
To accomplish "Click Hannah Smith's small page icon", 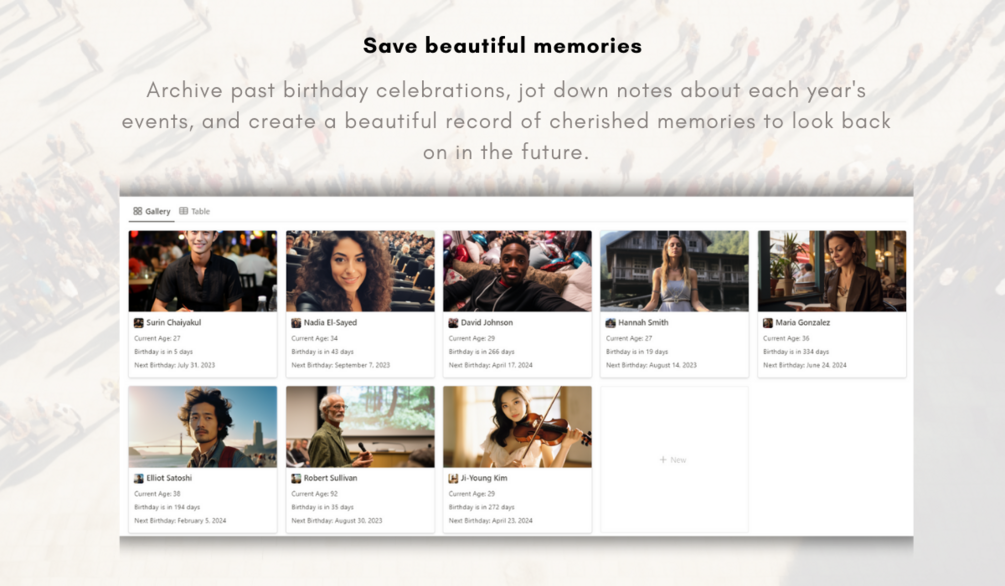I will (610, 322).
